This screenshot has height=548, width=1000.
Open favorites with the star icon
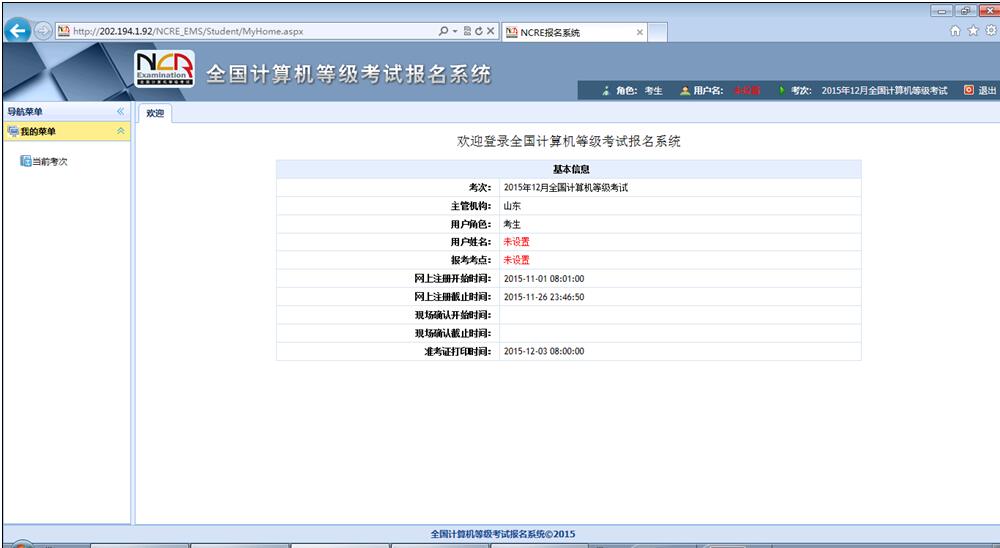coord(973,31)
